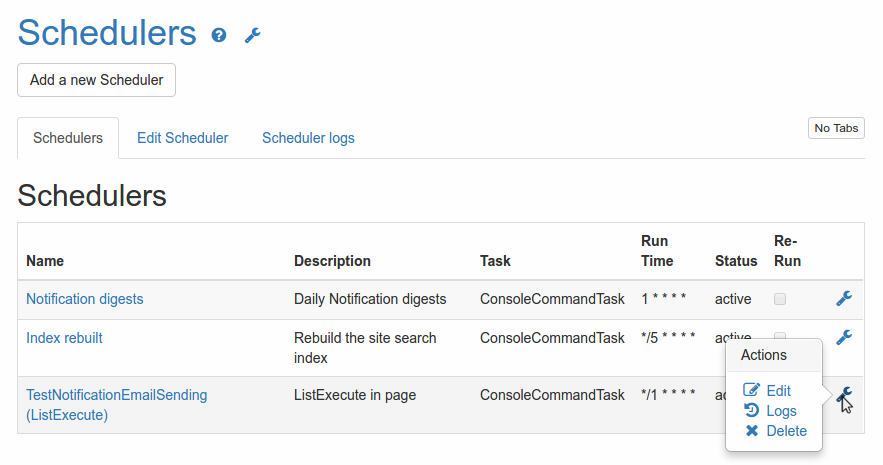Click the Logs history icon in the Actions popup
Image resolution: width=883 pixels, height=465 pixels.
pyautogui.click(x=752, y=411)
